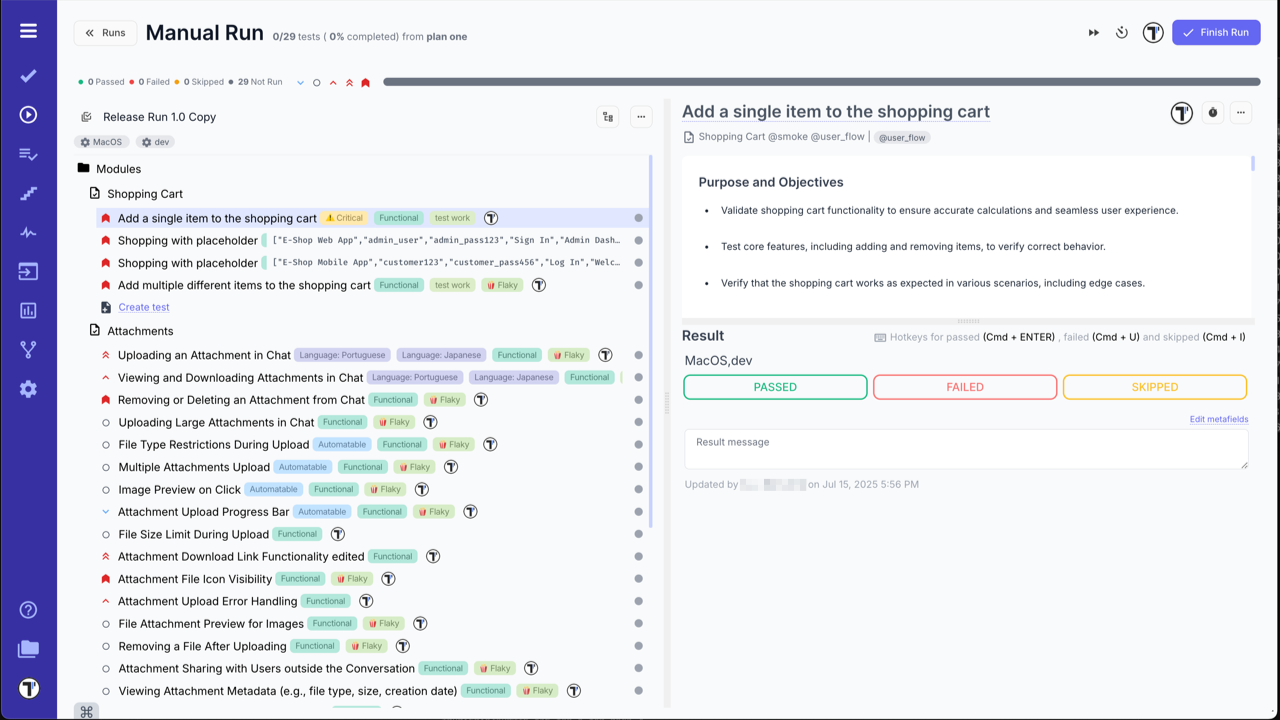The width and height of the screenshot is (1280, 720).
Task: Start the timer using the stopwatch icon near Finish Run
Action: click(1121, 32)
